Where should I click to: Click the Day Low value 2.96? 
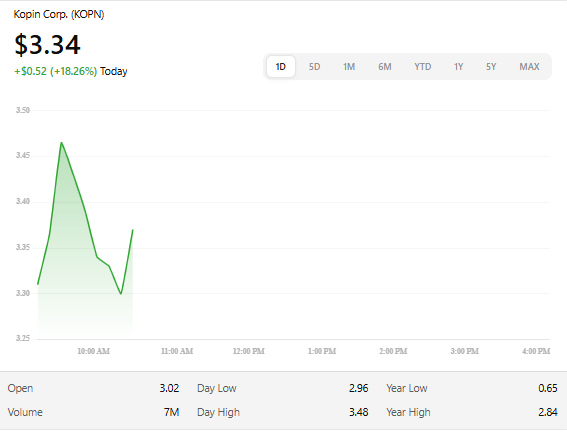point(358,388)
